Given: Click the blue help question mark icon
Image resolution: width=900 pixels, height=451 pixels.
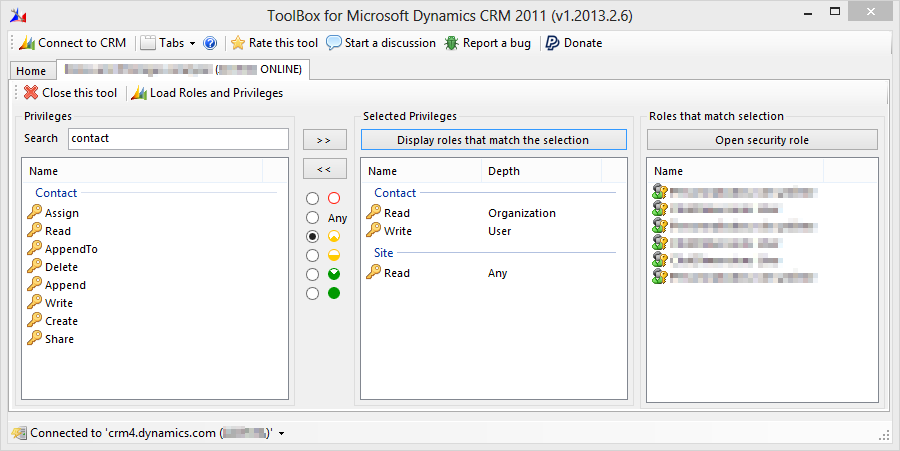Looking at the screenshot, I should click(210, 43).
